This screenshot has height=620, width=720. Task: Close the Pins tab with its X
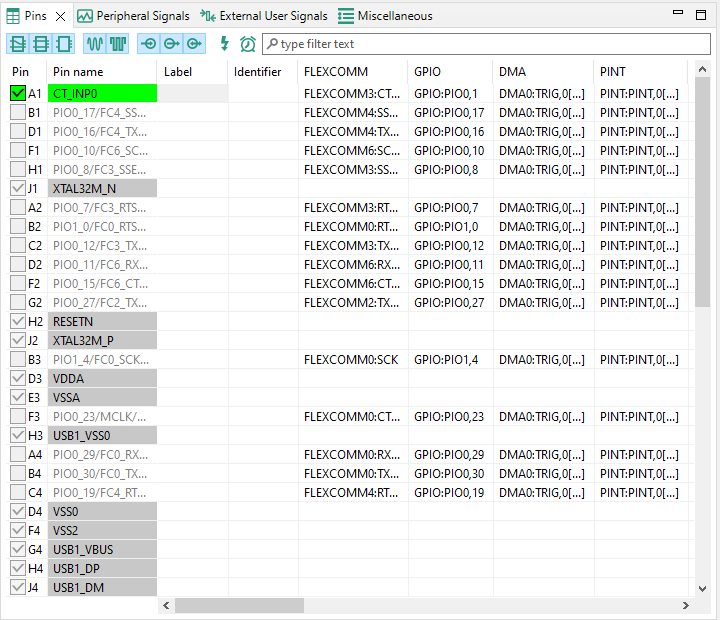coord(60,17)
